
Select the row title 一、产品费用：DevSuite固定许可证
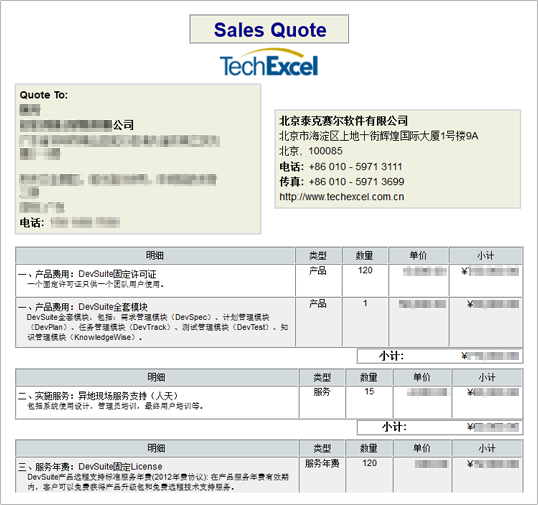[87, 274]
